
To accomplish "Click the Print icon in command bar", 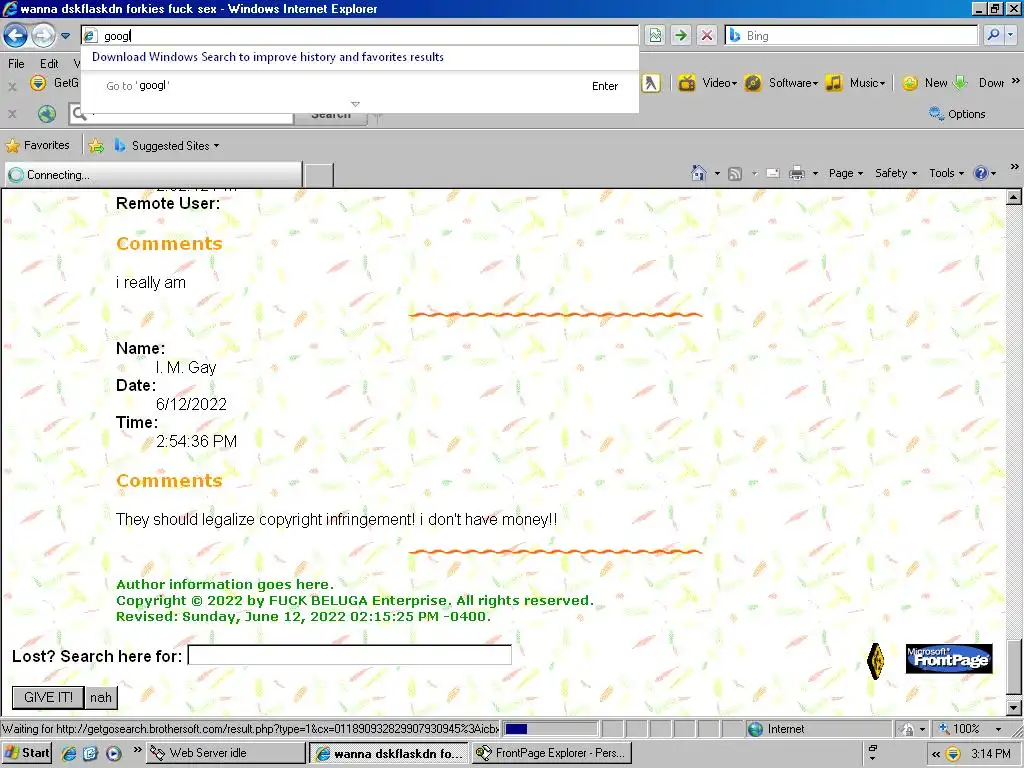I will tap(796, 173).
